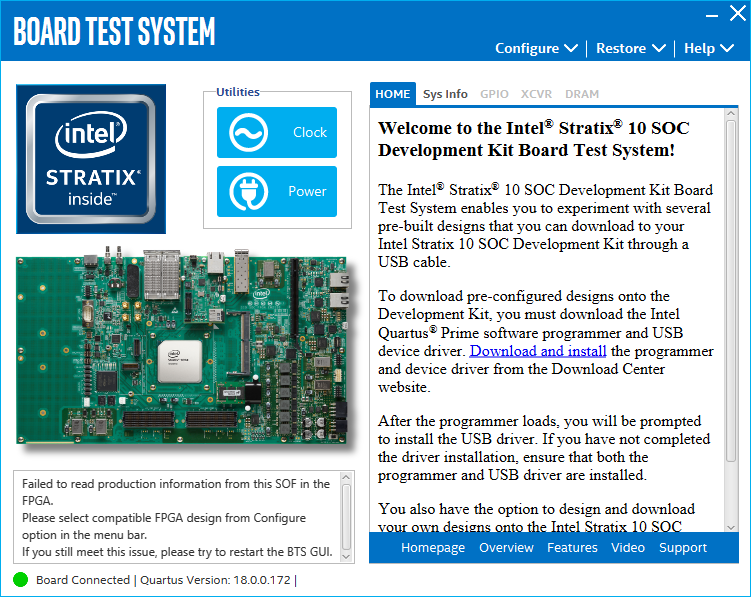
Task: Click the message log scrollbar down arrow
Action: 347,556
